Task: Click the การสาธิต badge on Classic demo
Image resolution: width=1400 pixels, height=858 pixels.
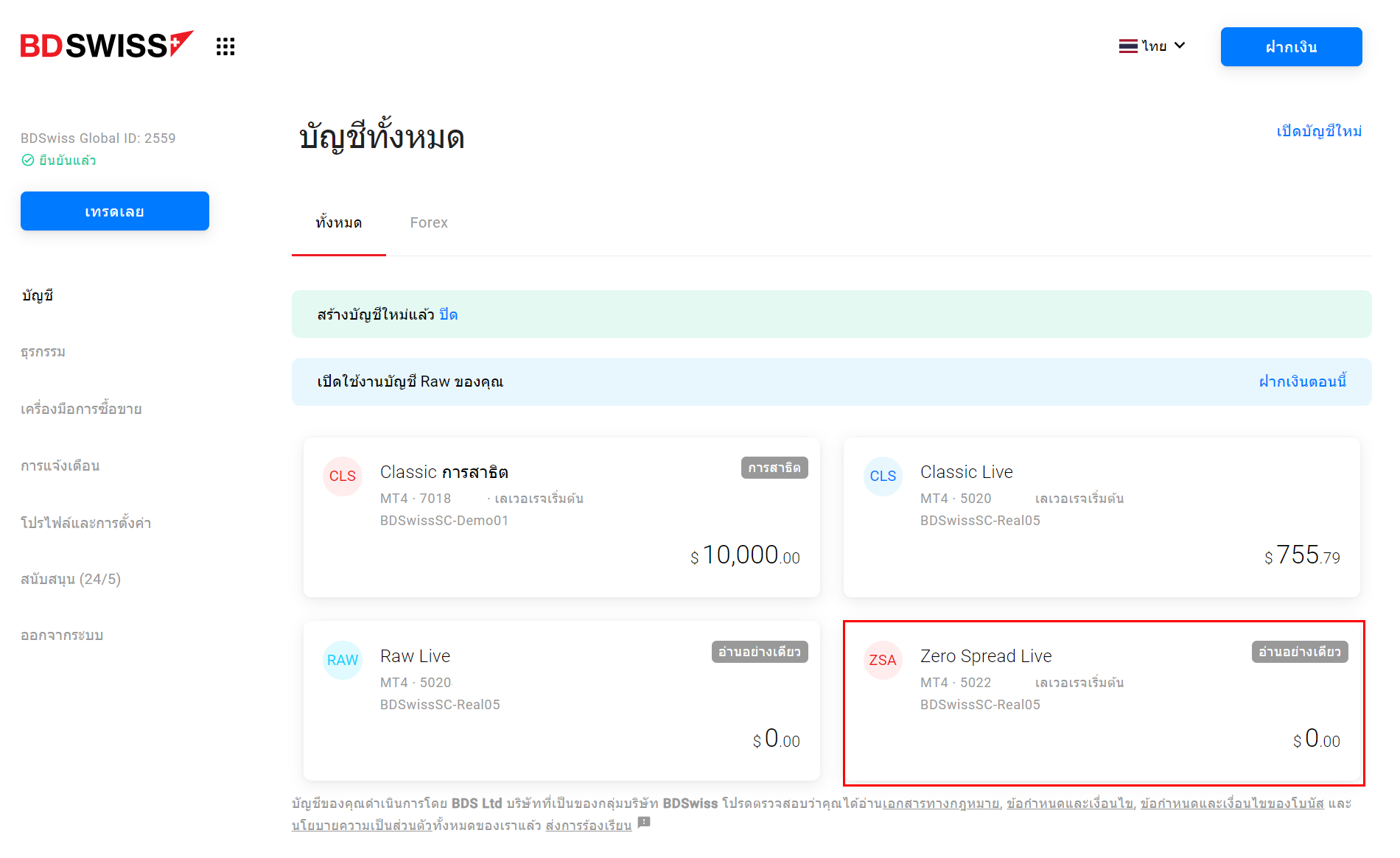Action: point(774,468)
